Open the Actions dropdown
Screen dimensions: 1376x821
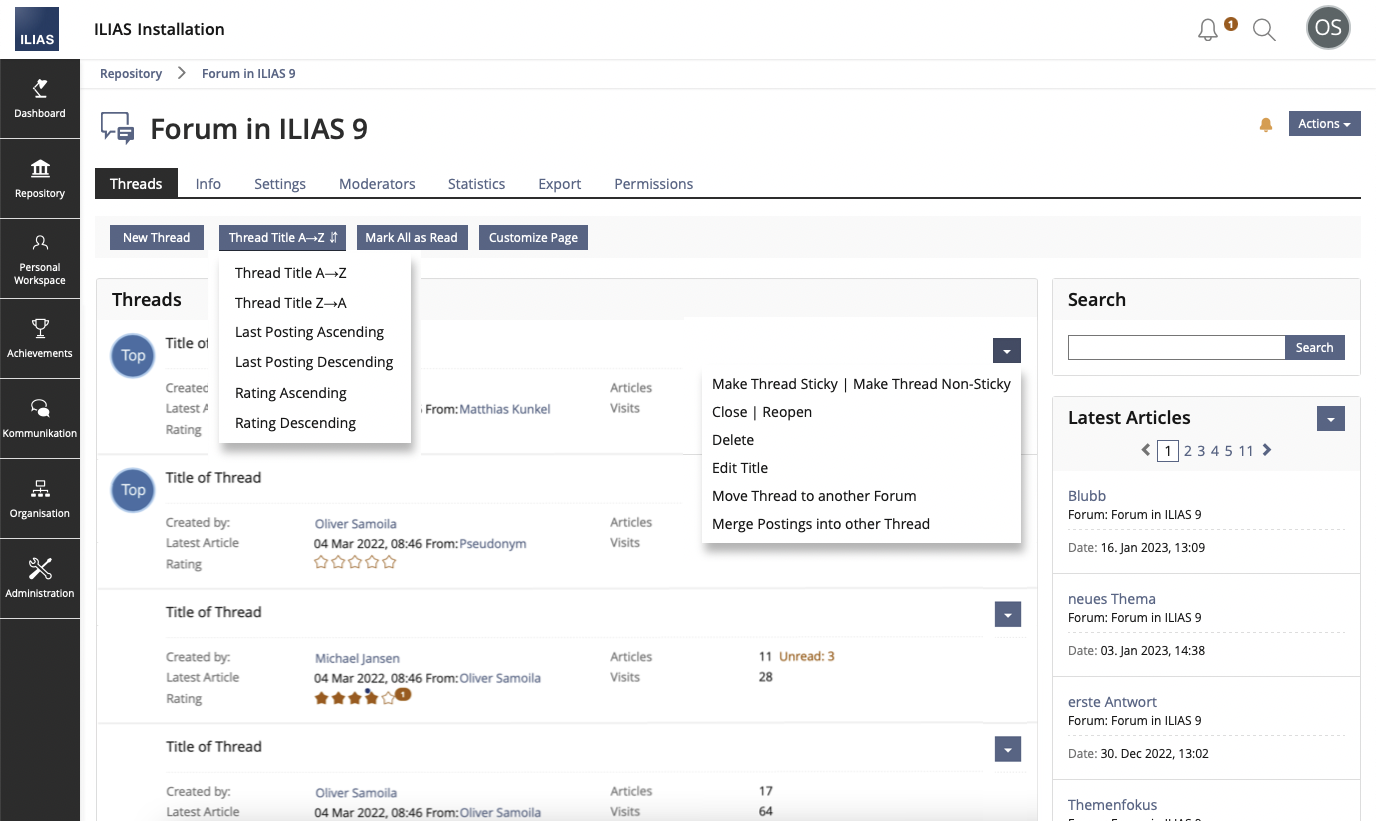pyautogui.click(x=1324, y=124)
